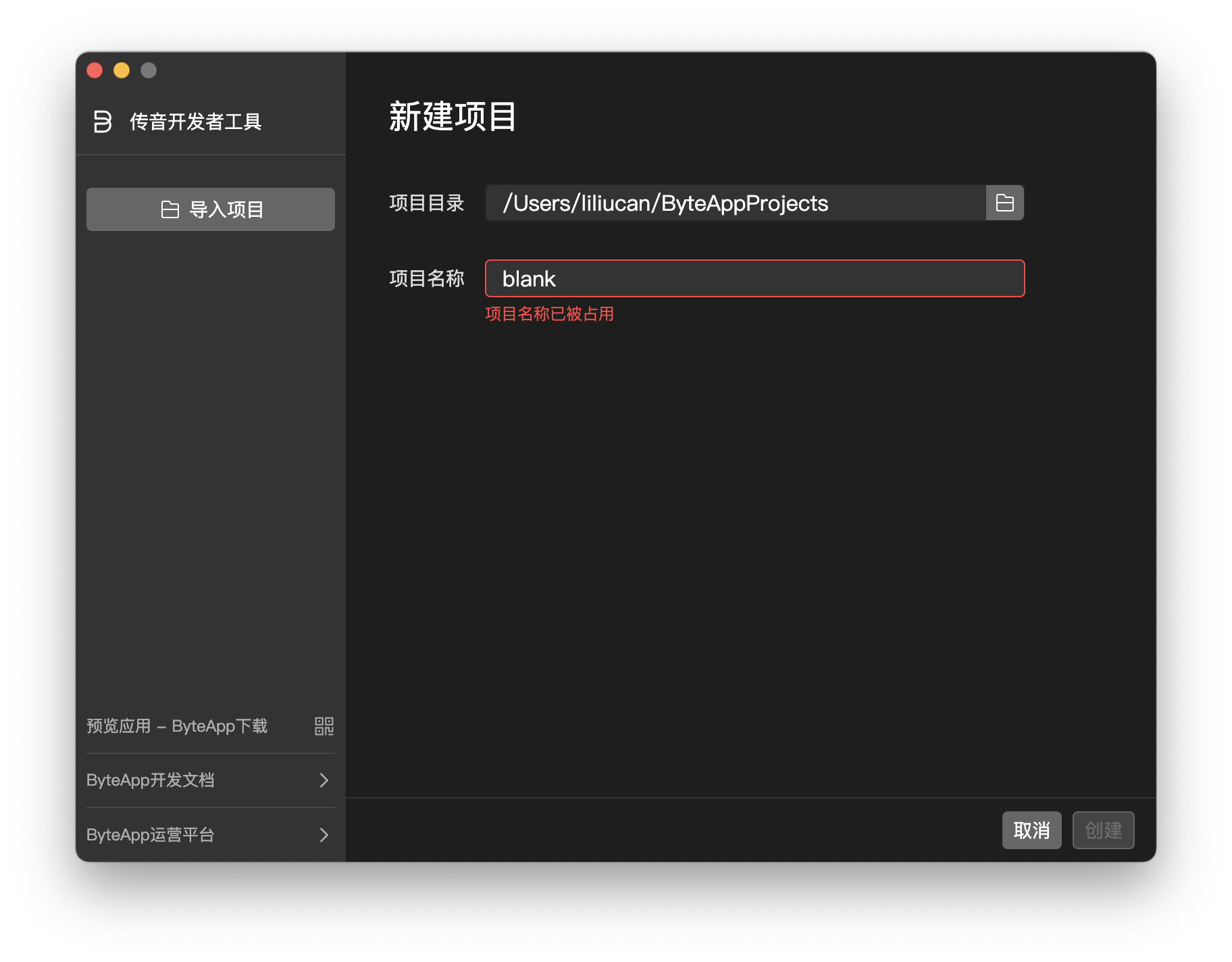Click the 传音开发者工具 logo icon
The image size is (1232, 962).
click(102, 122)
